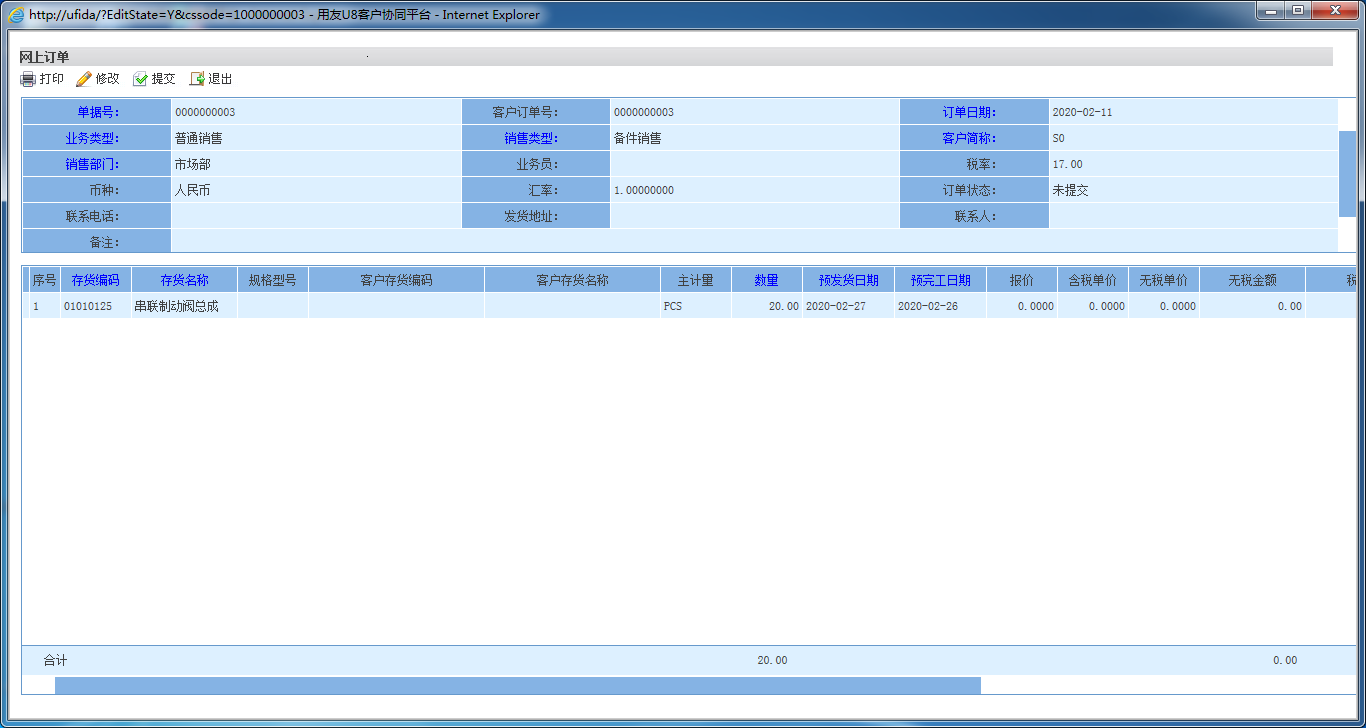Sort by 存货编码 column header
Image resolution: width=1366 pixels, height=728 pixels.
click(95, 280)
